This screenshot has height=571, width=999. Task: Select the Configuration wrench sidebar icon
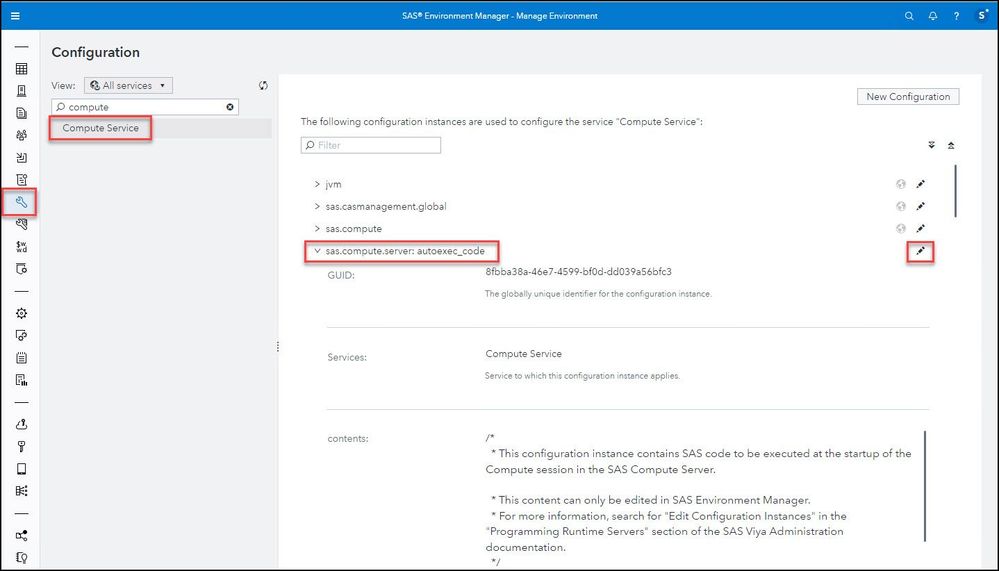(x=21, y=202)
